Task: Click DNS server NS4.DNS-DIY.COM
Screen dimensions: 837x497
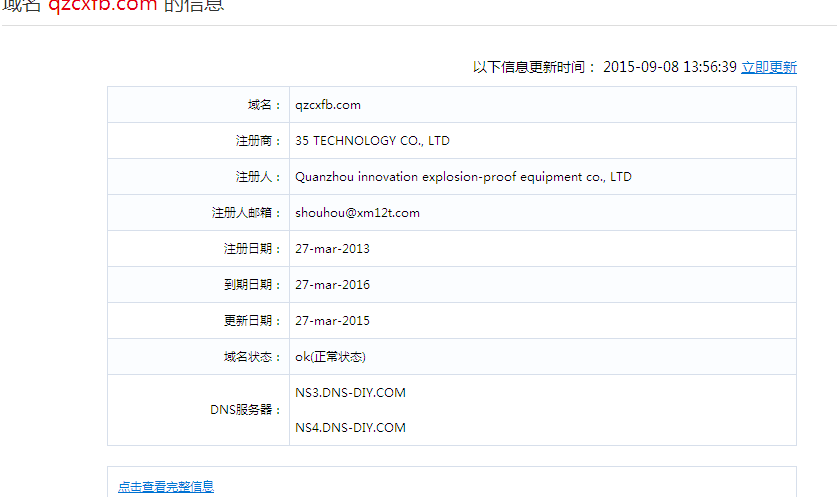Action: click(x=351, y=428)
